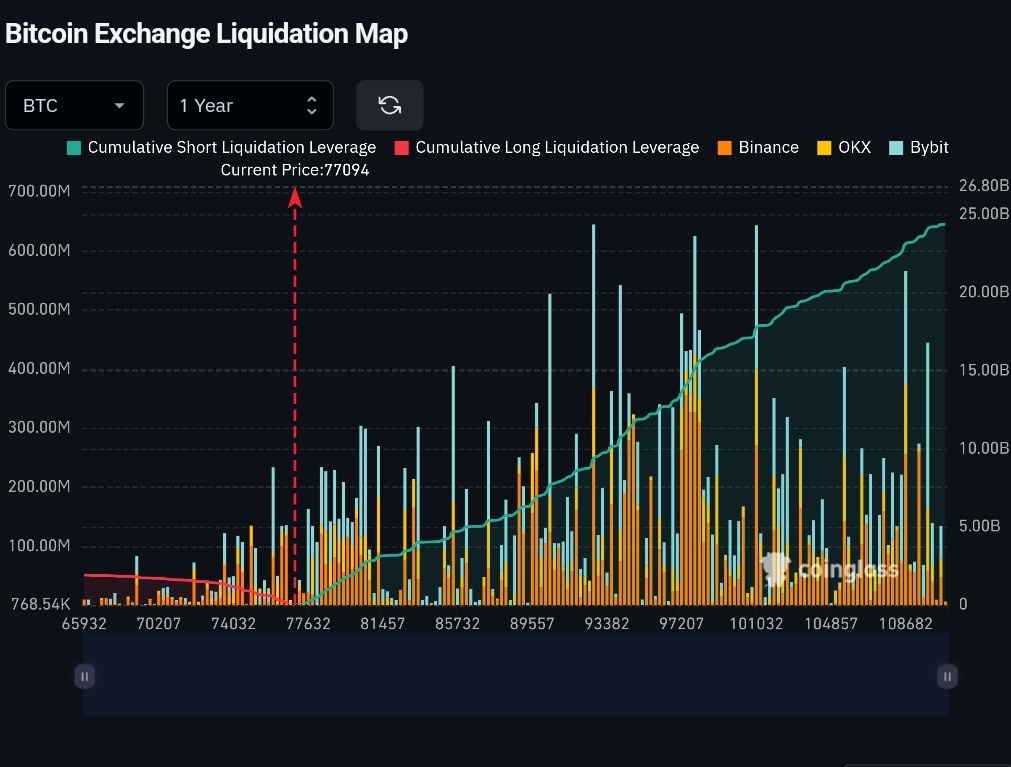Click the Bitcoin Exchange Liquidation Map title
1011x767 pixels.
pos(206,34)
